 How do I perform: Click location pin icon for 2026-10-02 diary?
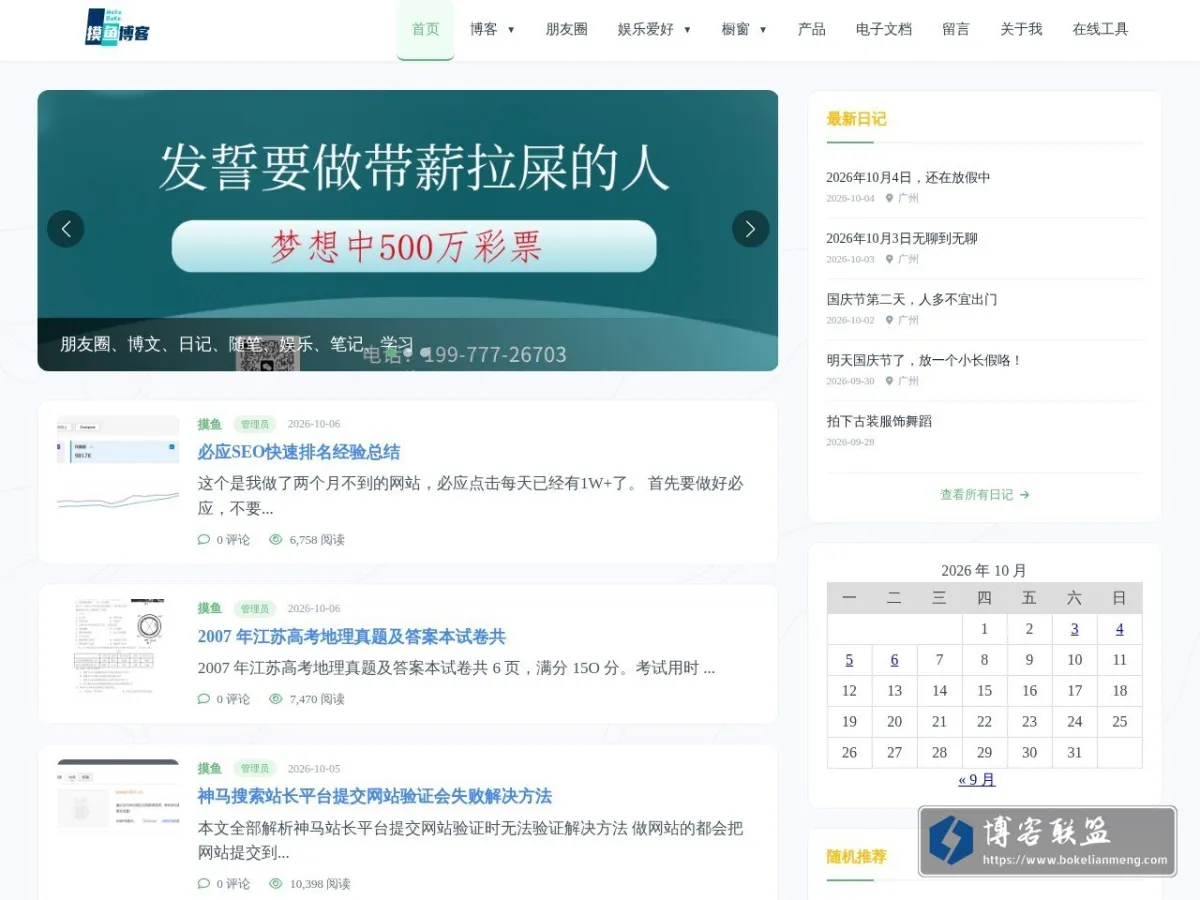coord(889,321)
